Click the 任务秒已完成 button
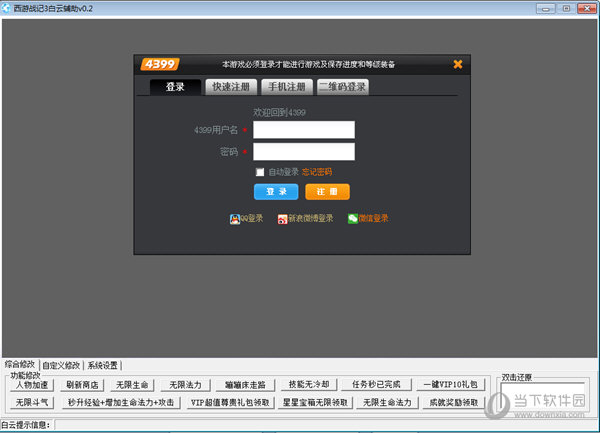The width and height of the screenshot is (600, 433). [x=376, y=384]
